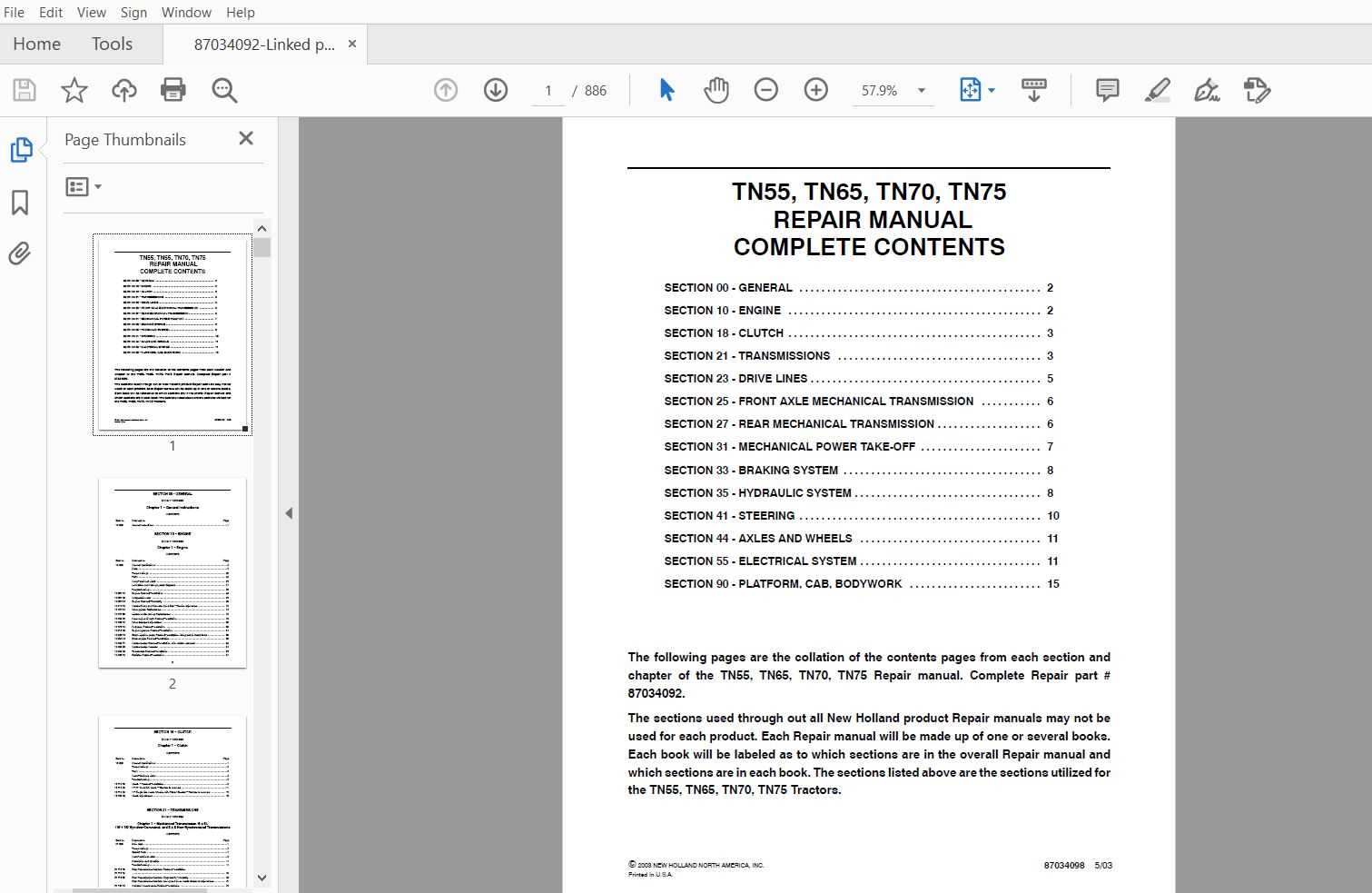Screen dimensions: 1372x893
Task: Click the Page Thumbnails panel title
Action: tap(125, 139)
